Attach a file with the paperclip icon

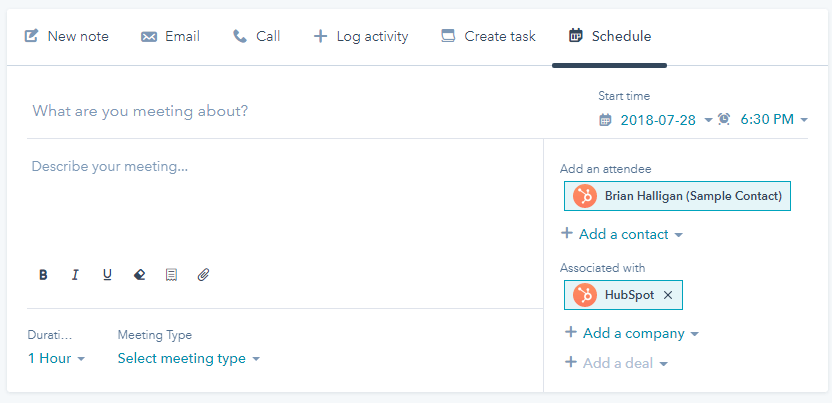point(203,275)
